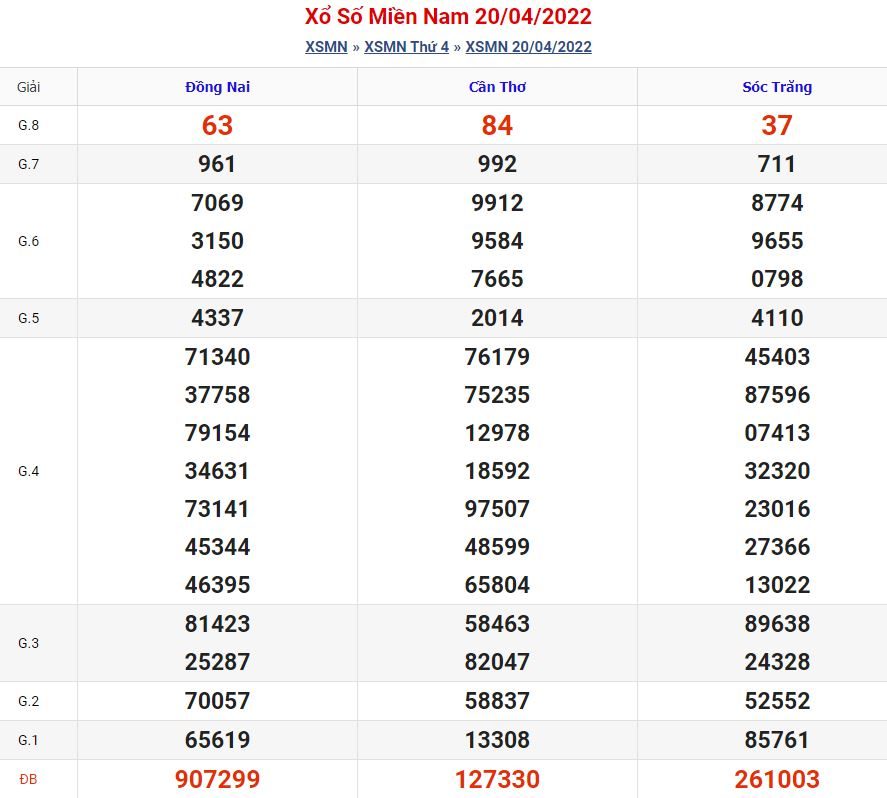Viewport: 887px width, 798px height.
Task: Click G.2 number 58837
Action: tap(497, 701)
